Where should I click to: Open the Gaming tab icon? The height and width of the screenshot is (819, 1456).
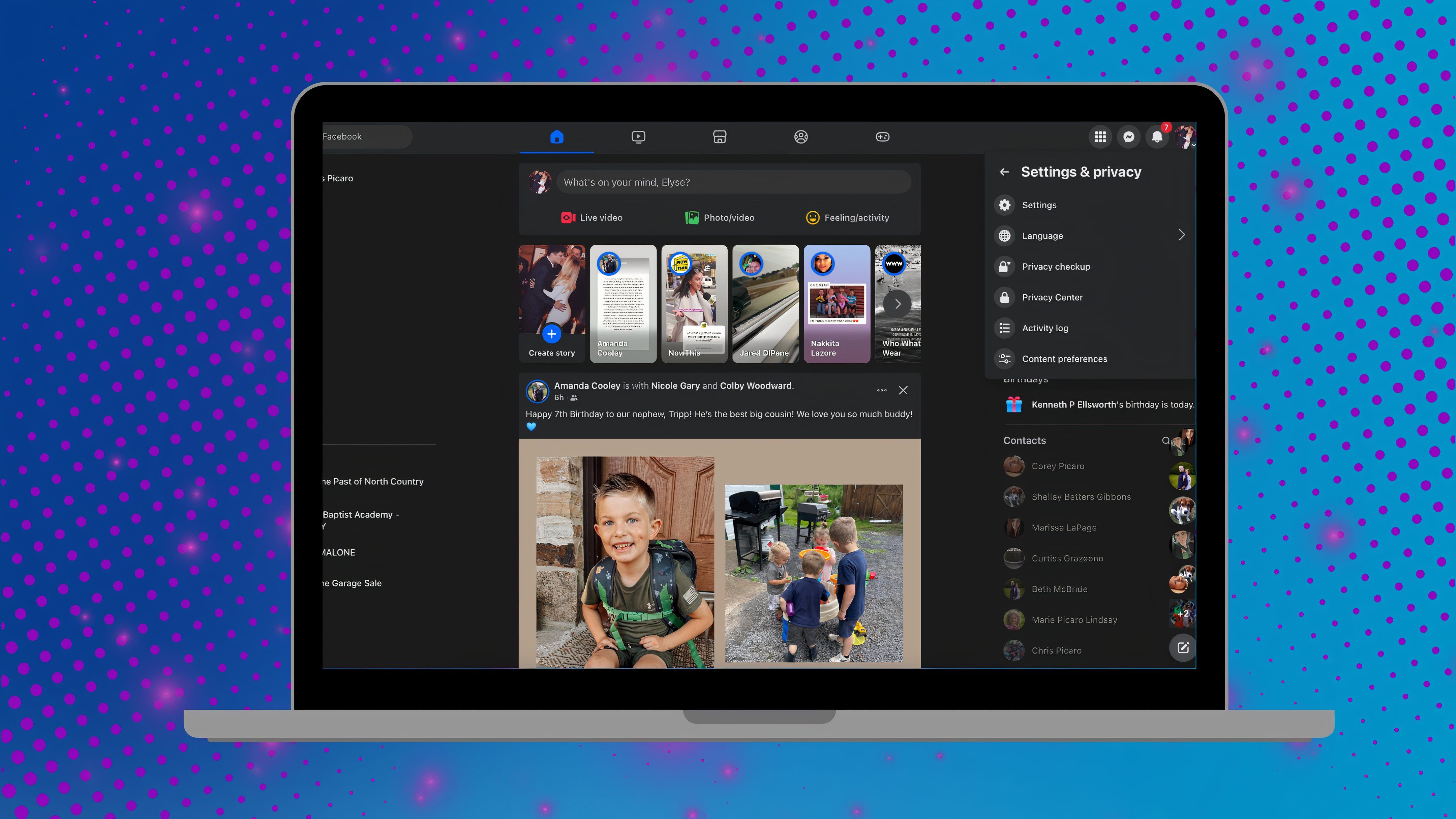click(882, 137)
